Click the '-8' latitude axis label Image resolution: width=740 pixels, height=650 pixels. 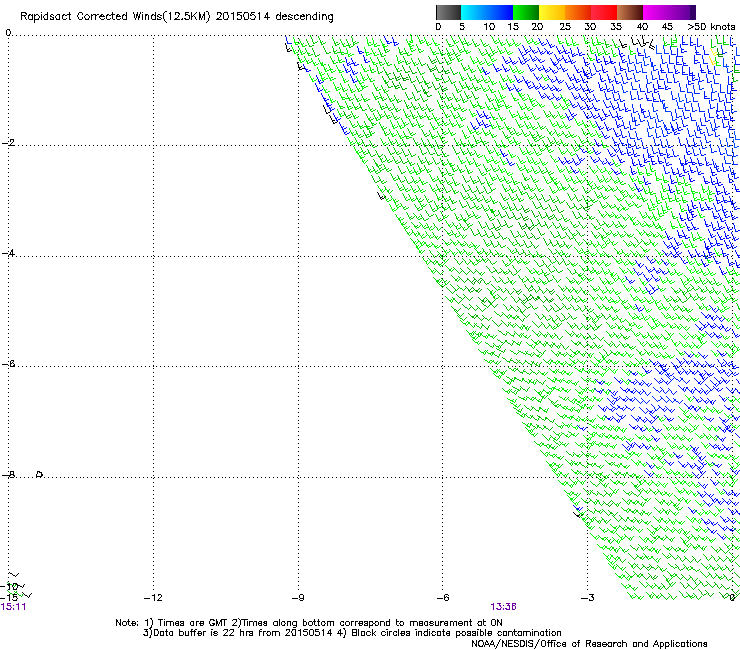tap(8, 474)
